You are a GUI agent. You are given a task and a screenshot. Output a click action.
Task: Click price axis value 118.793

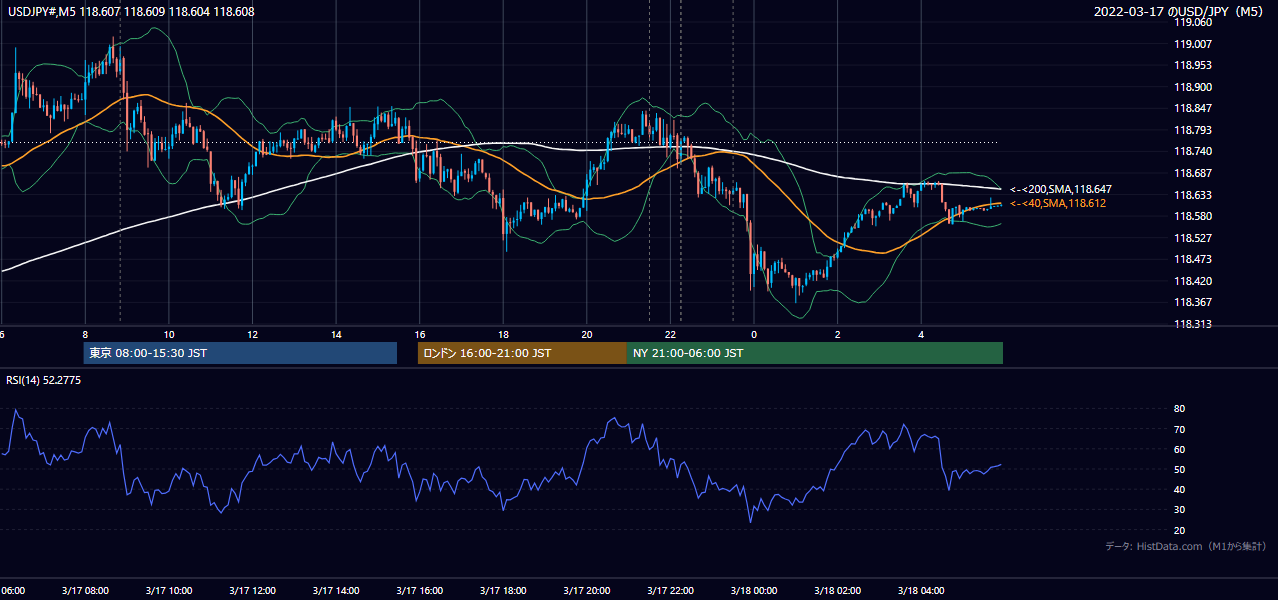click(x=1194, y=130)
